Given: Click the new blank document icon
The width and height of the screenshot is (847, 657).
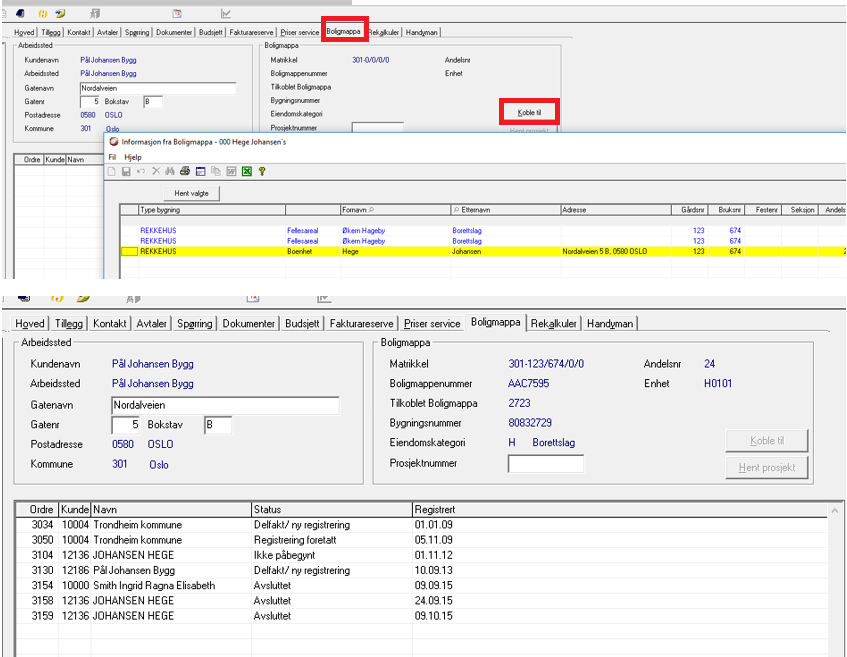Looking at the screenshot, I should coord(112,172).
